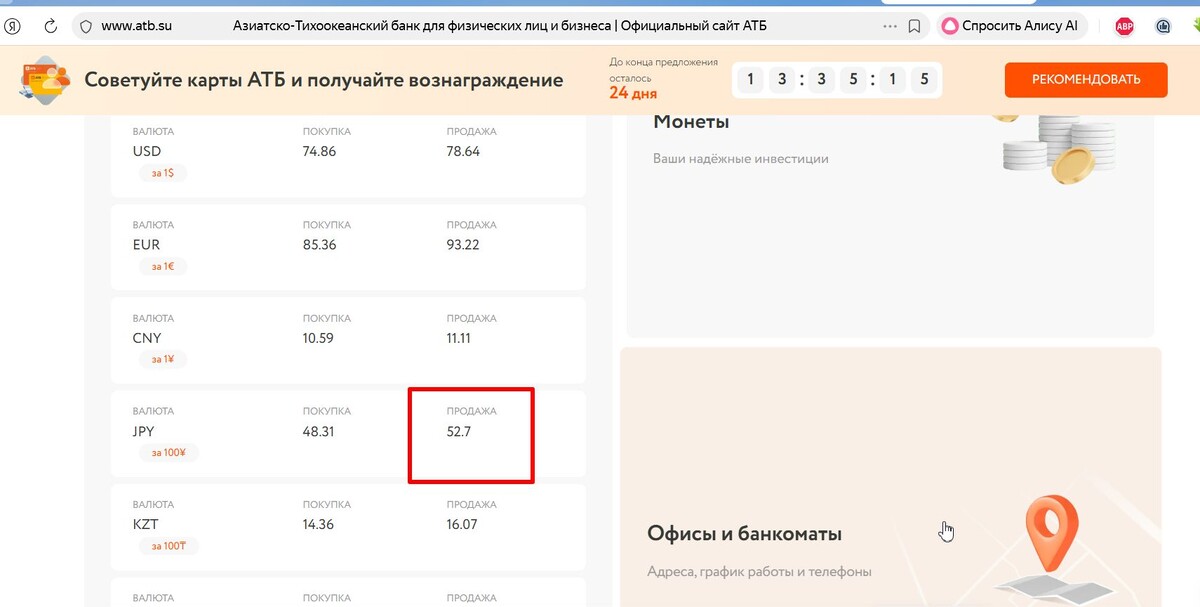Click USD sale rate 78.64
This screenshot has height=607, width=1200.
[463, 152]
